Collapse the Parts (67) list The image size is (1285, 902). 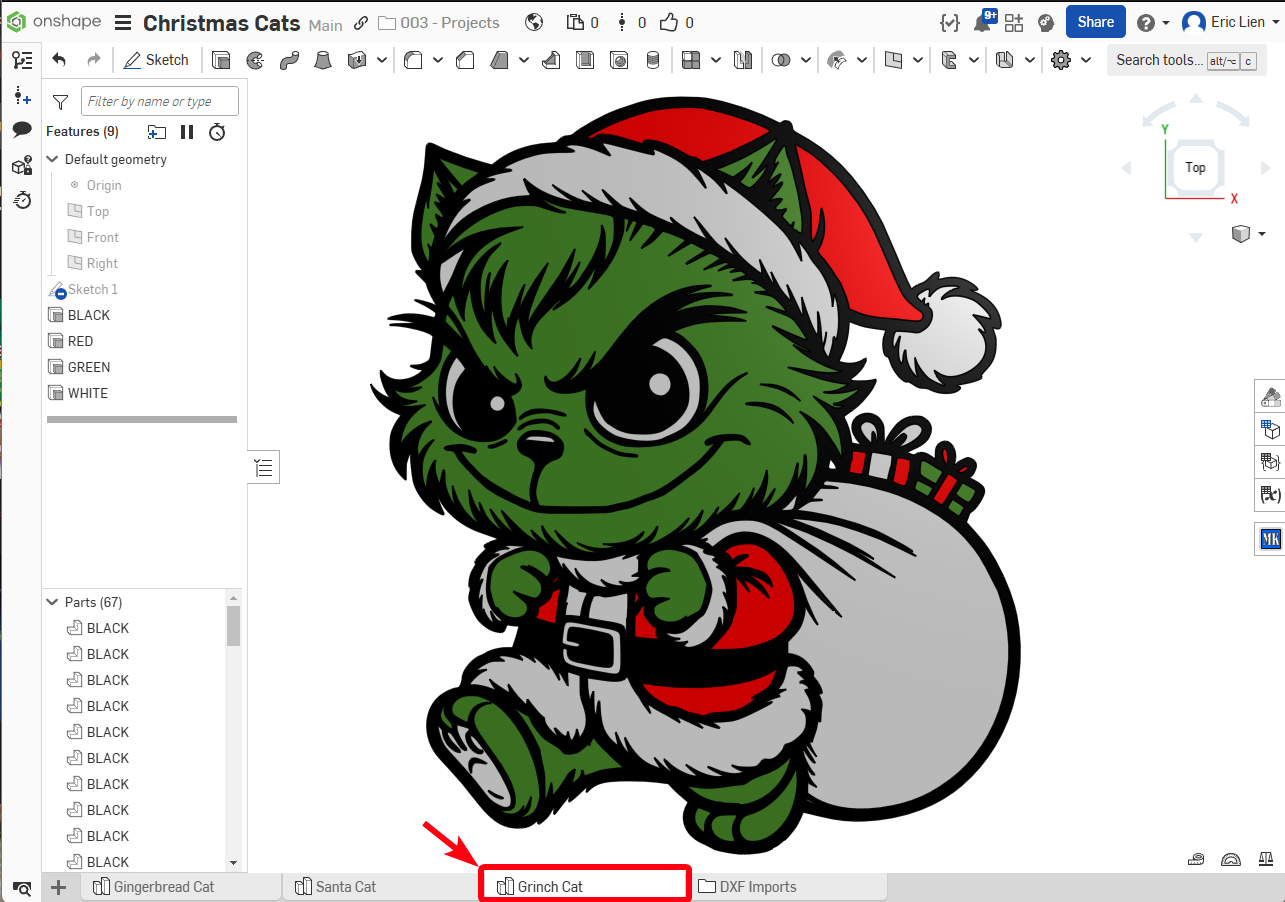[53, 602]
